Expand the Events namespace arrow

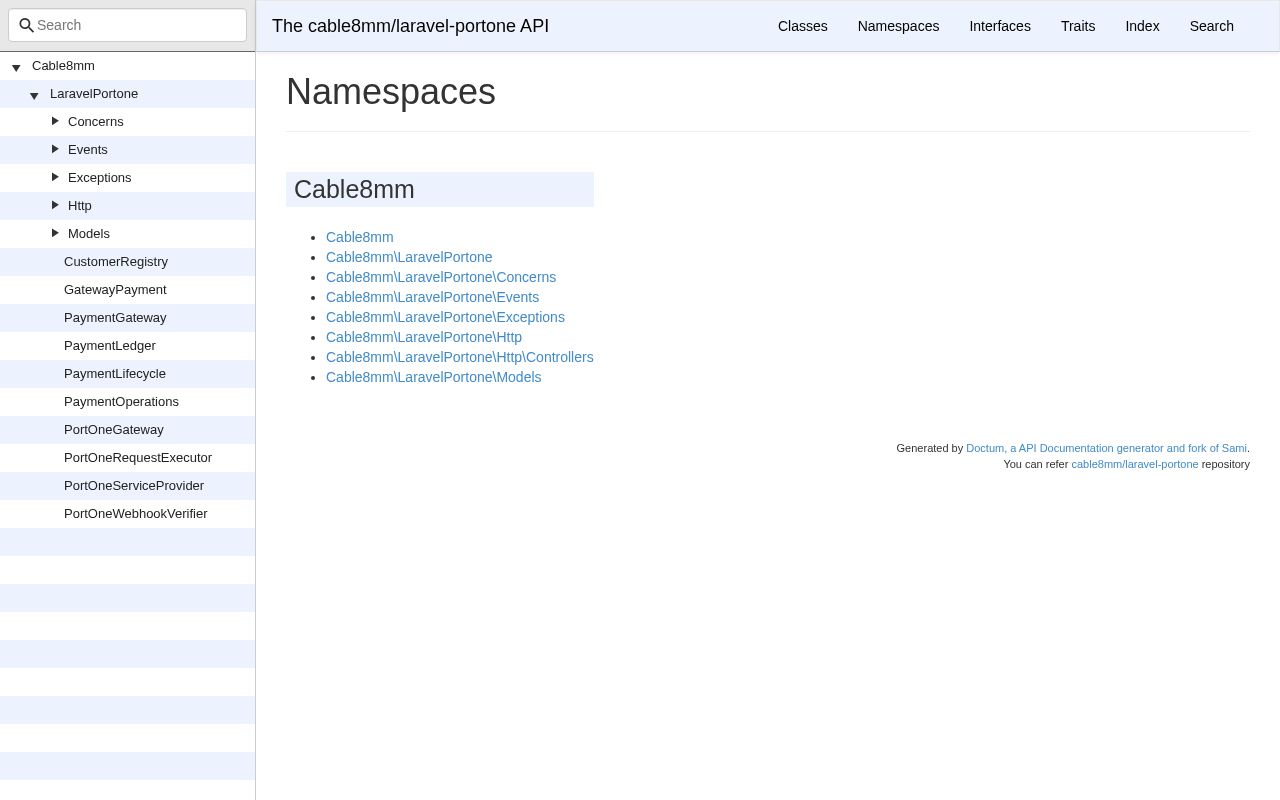click(x=55, y=149)
